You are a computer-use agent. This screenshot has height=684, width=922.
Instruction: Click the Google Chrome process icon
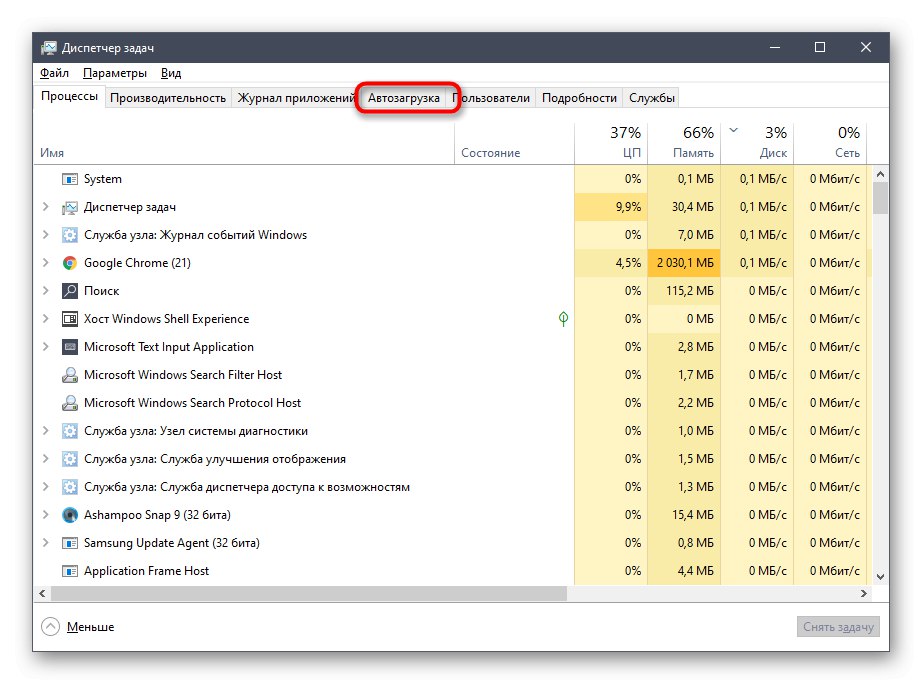pos(70,263)
